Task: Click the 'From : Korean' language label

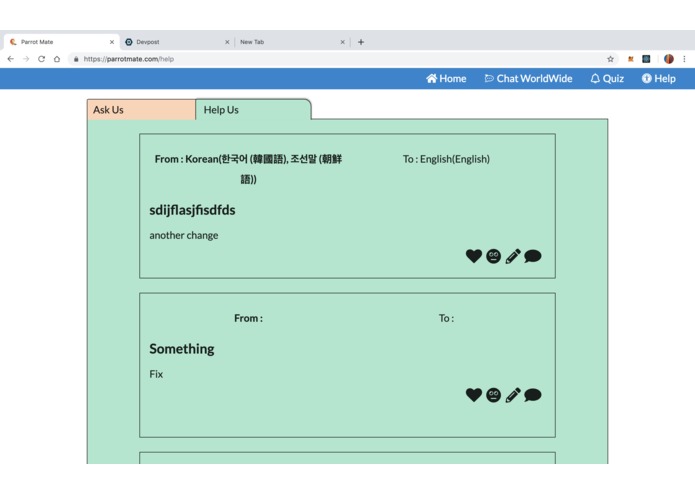Action: [248, 169]
